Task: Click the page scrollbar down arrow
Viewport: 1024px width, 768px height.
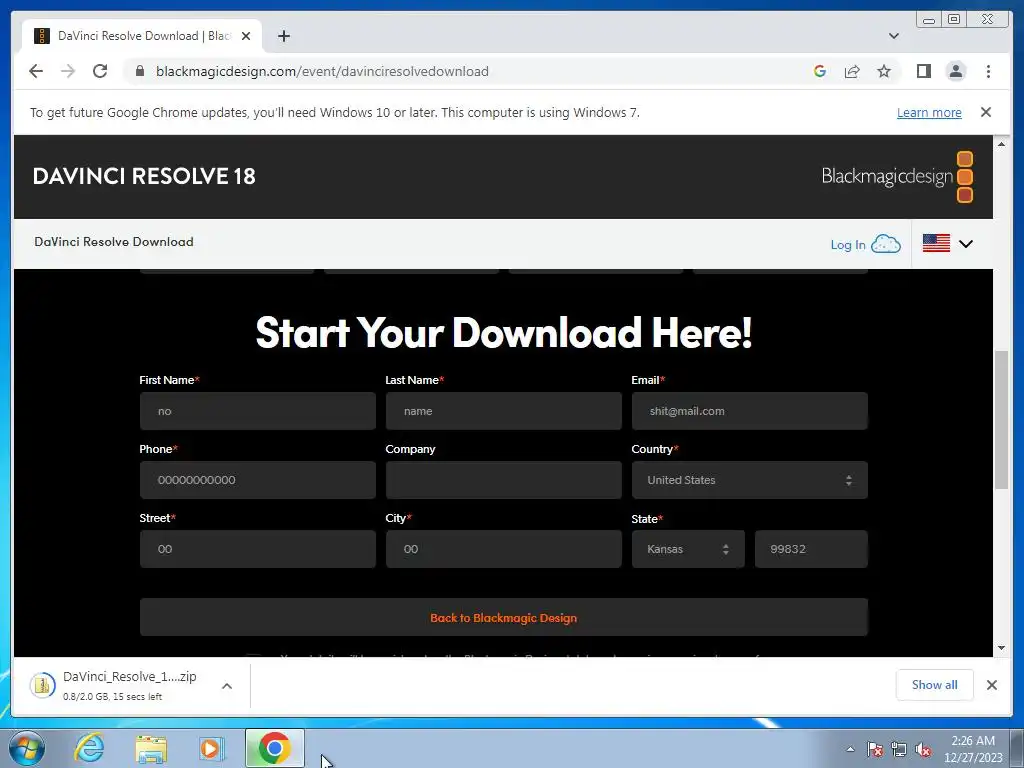Action: (1002, 648)
